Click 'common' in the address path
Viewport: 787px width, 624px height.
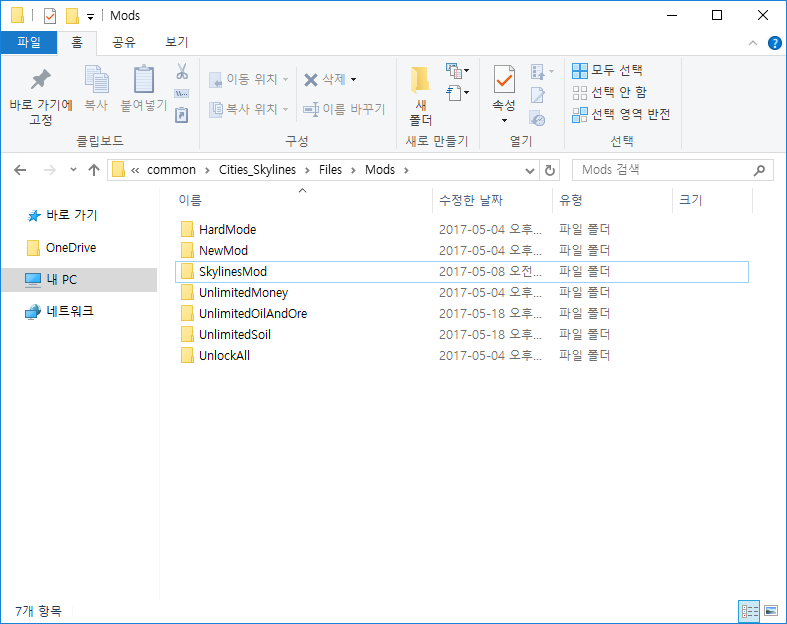click(x=171, y=170)
